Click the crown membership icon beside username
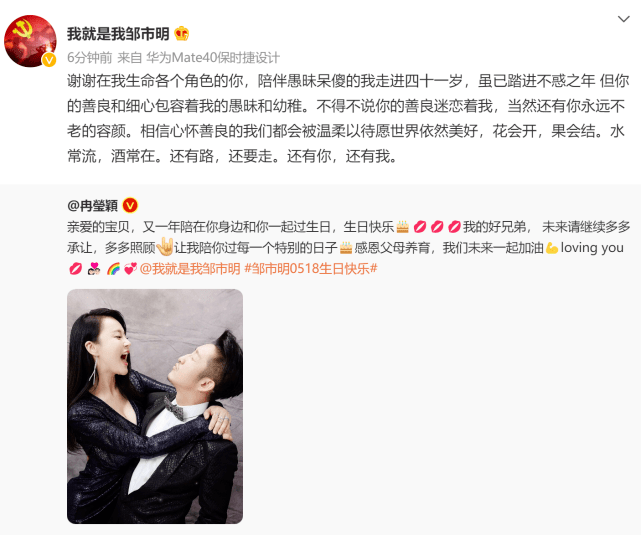Viewport: 641px width, 535px height. pos(182,34)
